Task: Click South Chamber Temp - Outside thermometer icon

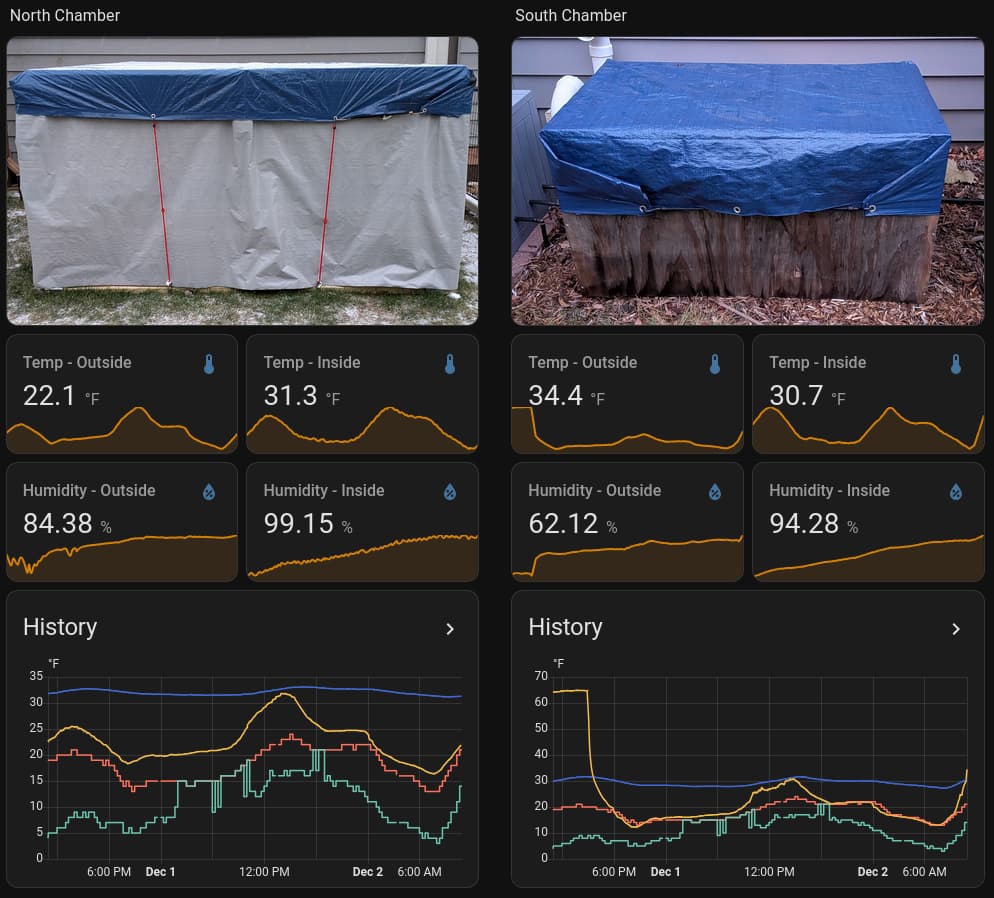Action: (x=715, y=364)
